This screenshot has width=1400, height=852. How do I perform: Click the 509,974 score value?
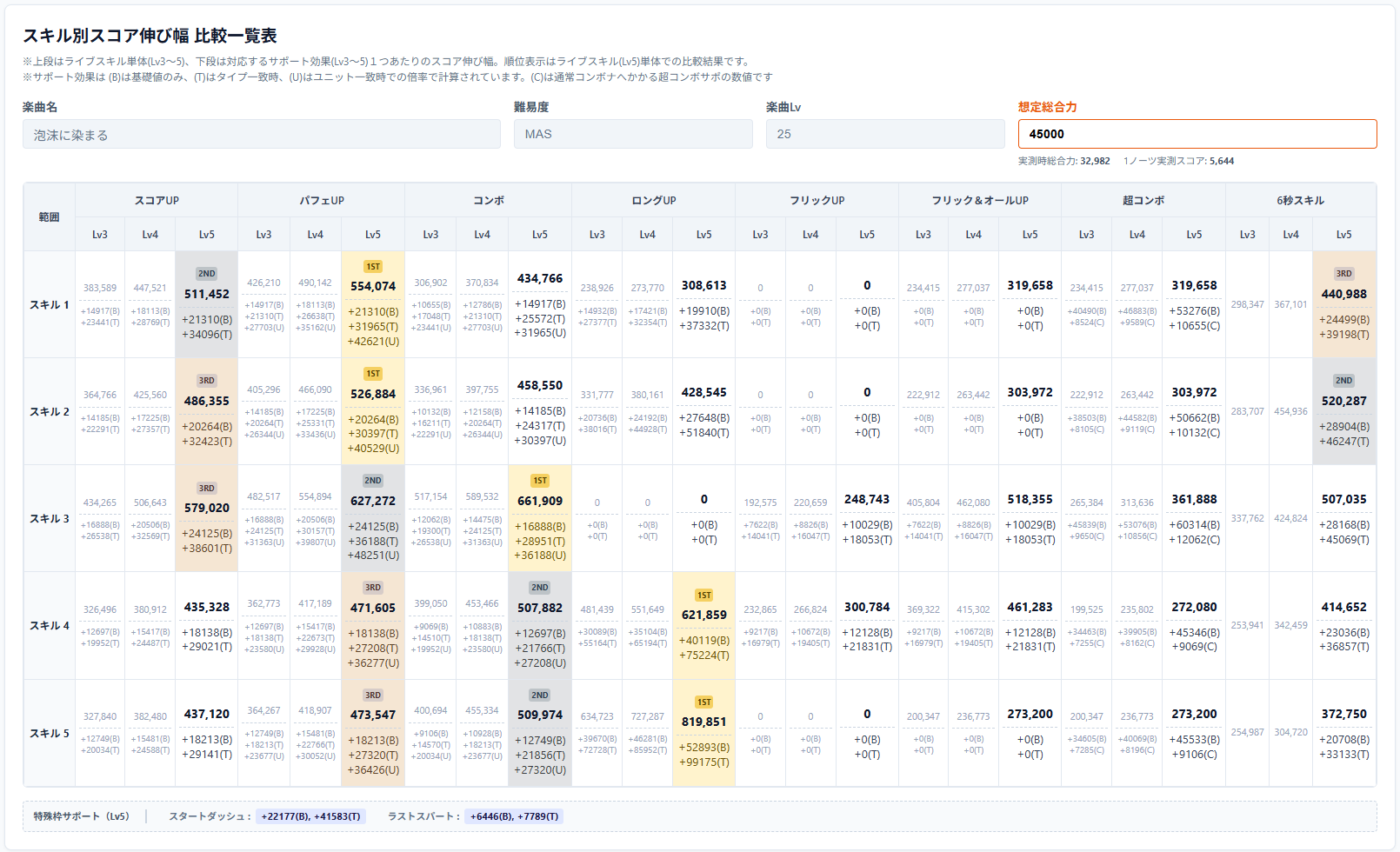click(540, 715)
